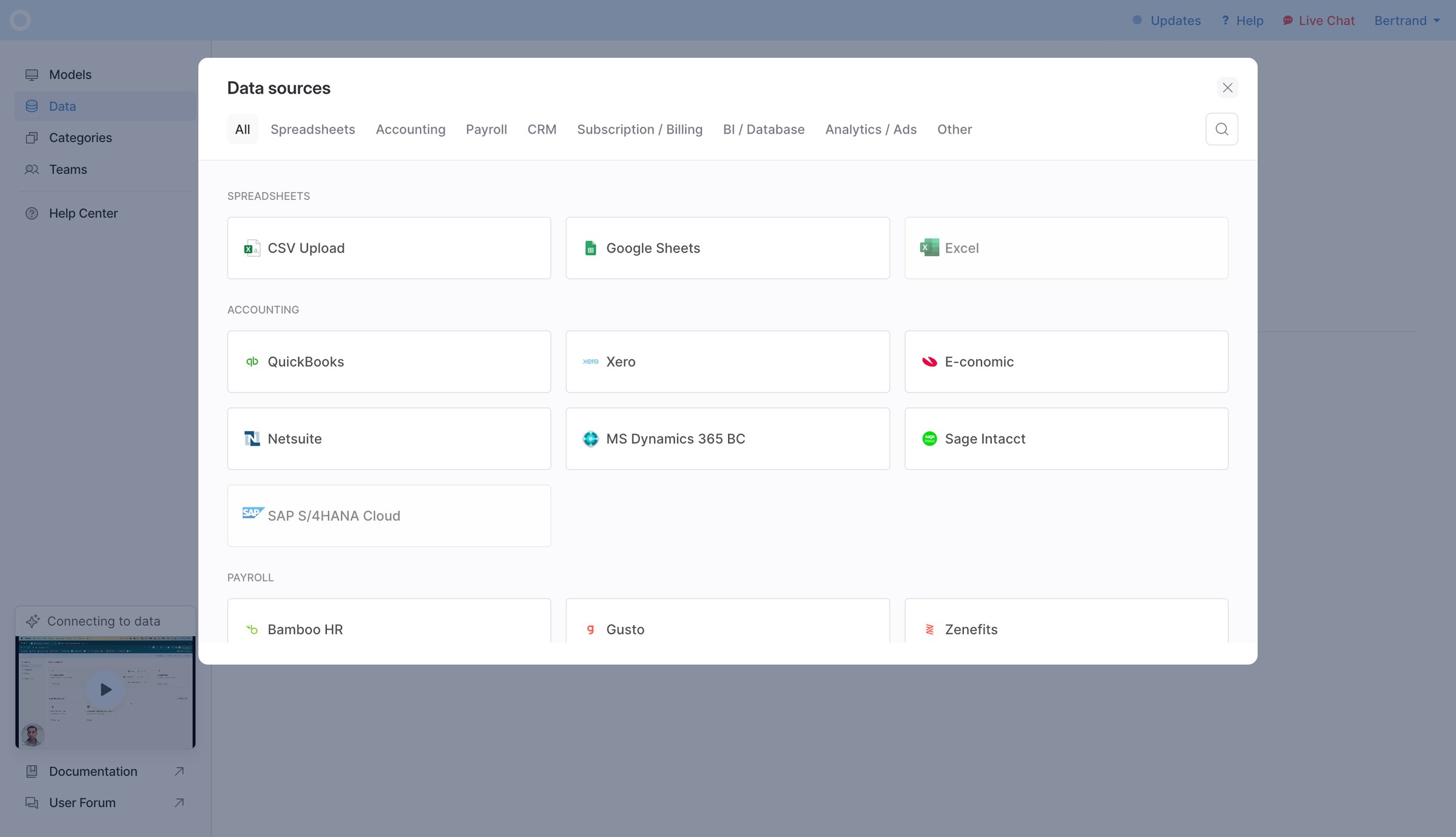Open Models in the sidebar

point(105,75)
